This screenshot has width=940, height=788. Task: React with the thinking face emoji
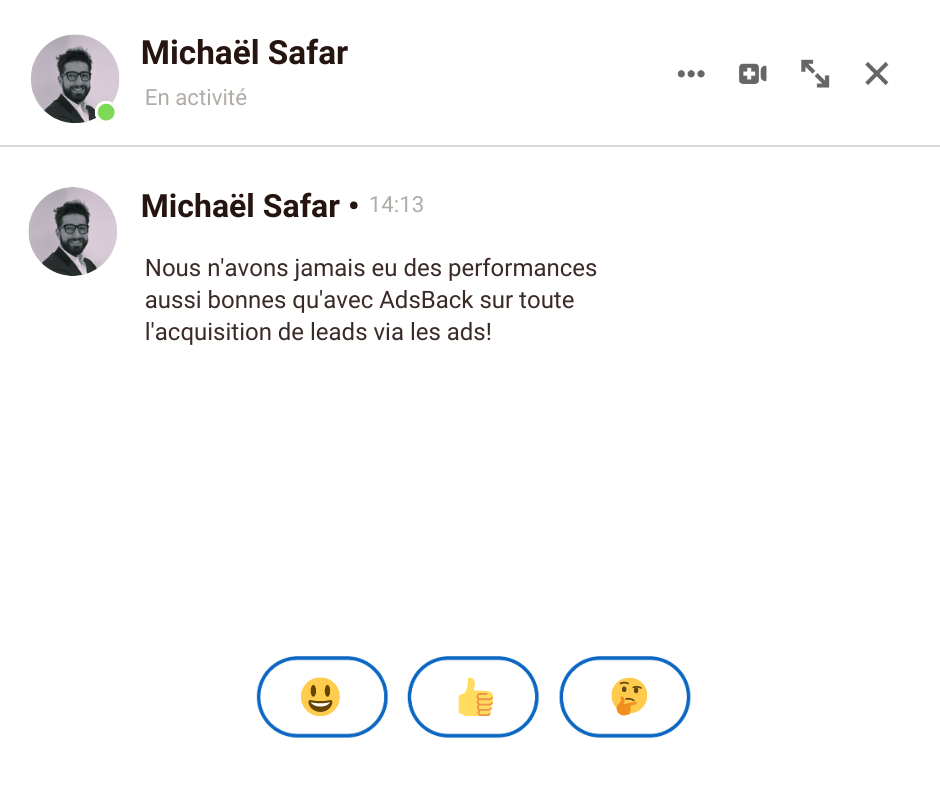(625, 696)
